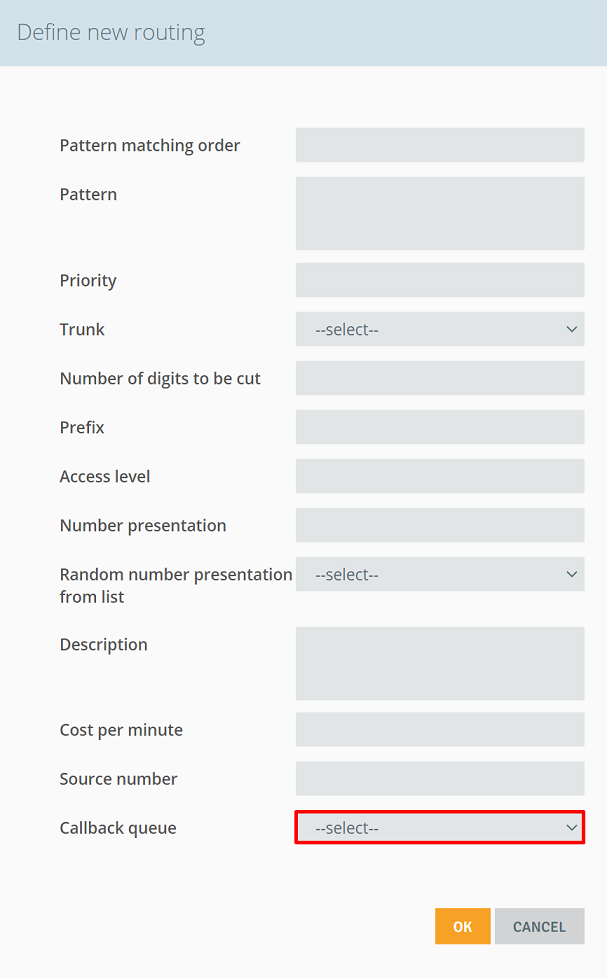Click the Cost per minute field
Screen dimensions: 607x978
440,730
